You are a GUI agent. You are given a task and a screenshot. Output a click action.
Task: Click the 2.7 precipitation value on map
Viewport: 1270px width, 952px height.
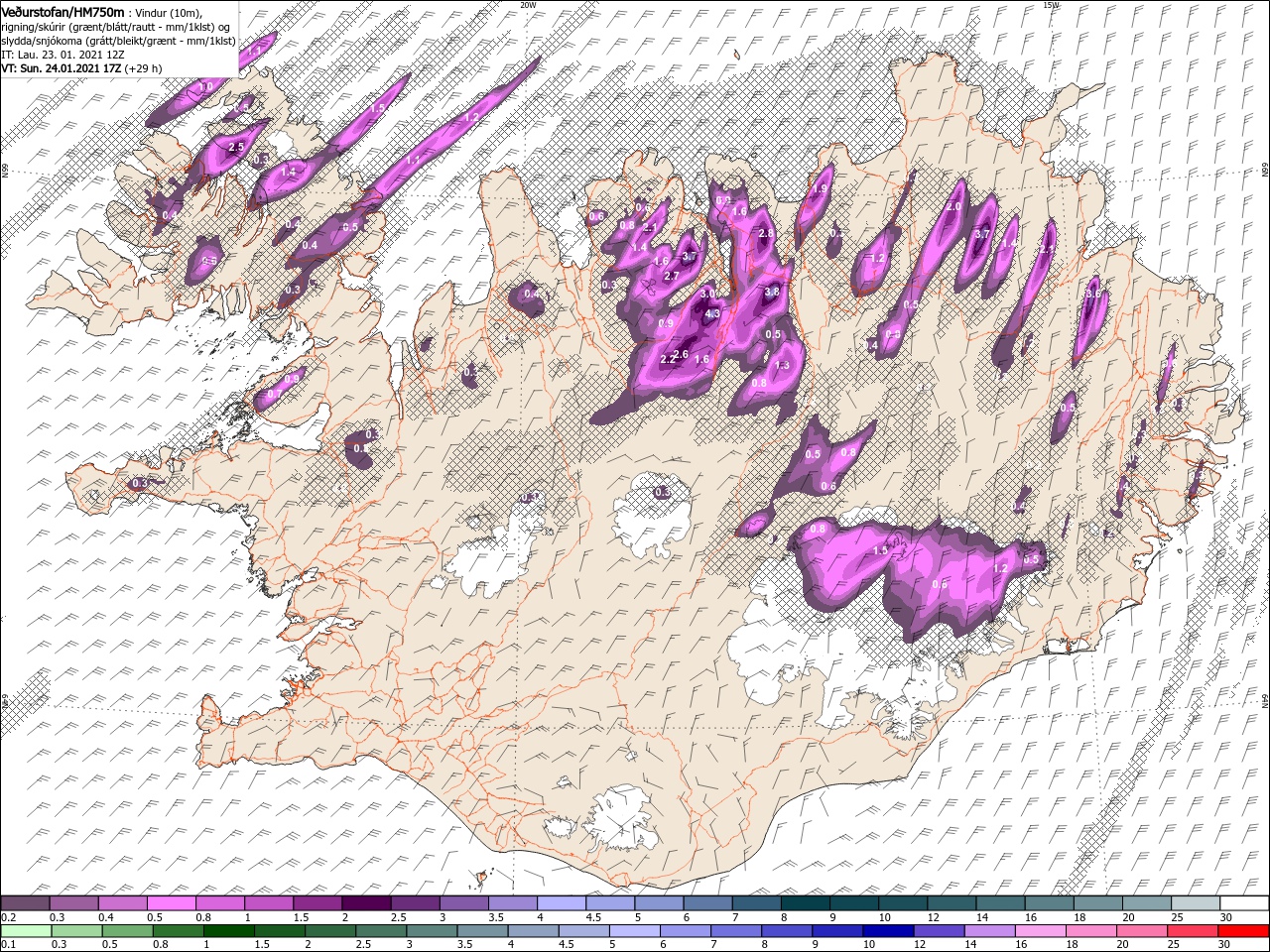click(672, 276)
